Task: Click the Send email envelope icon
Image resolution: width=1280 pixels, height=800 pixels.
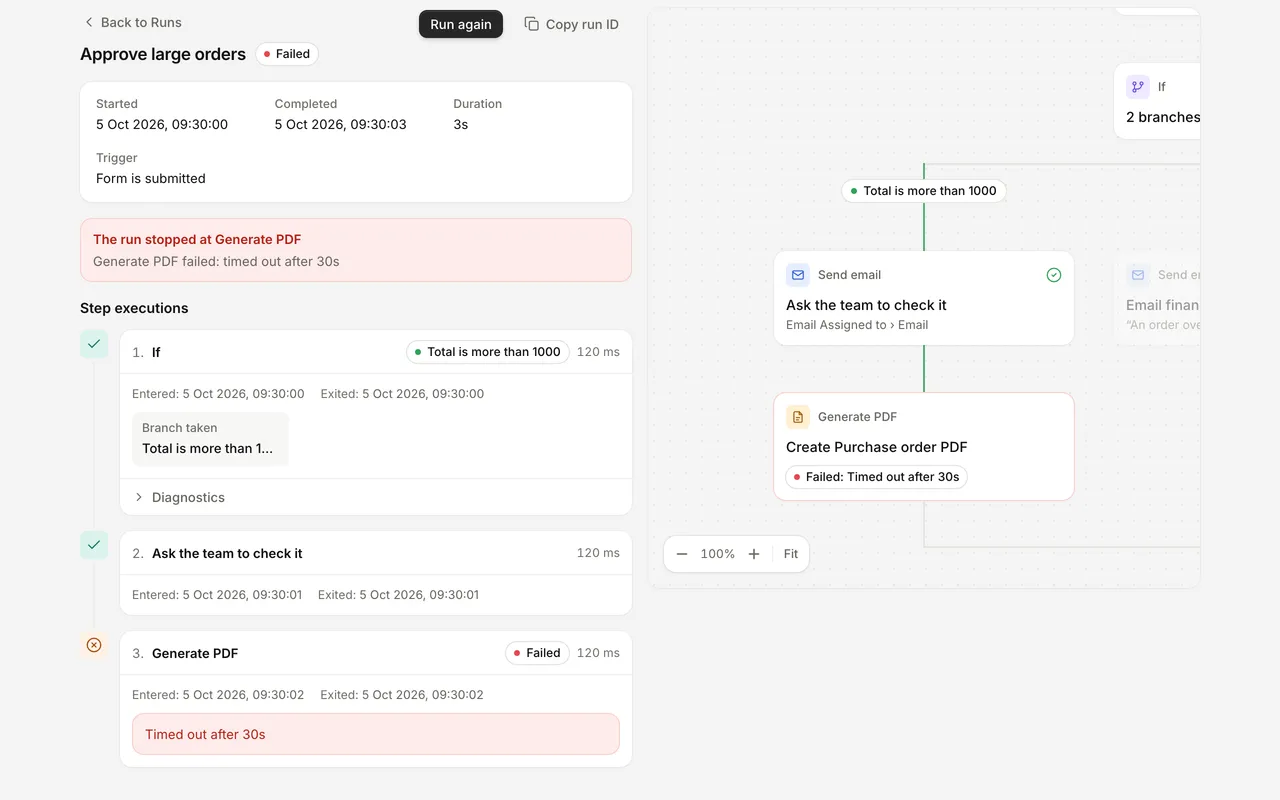Action: pos(798,275)
